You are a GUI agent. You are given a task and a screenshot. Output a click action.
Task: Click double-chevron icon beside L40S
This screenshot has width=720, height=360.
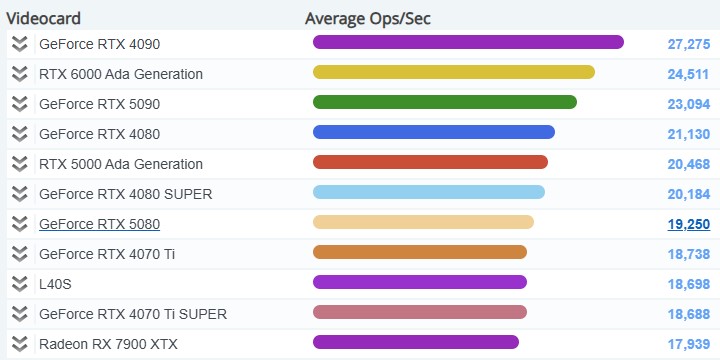(x=19, y=284)
